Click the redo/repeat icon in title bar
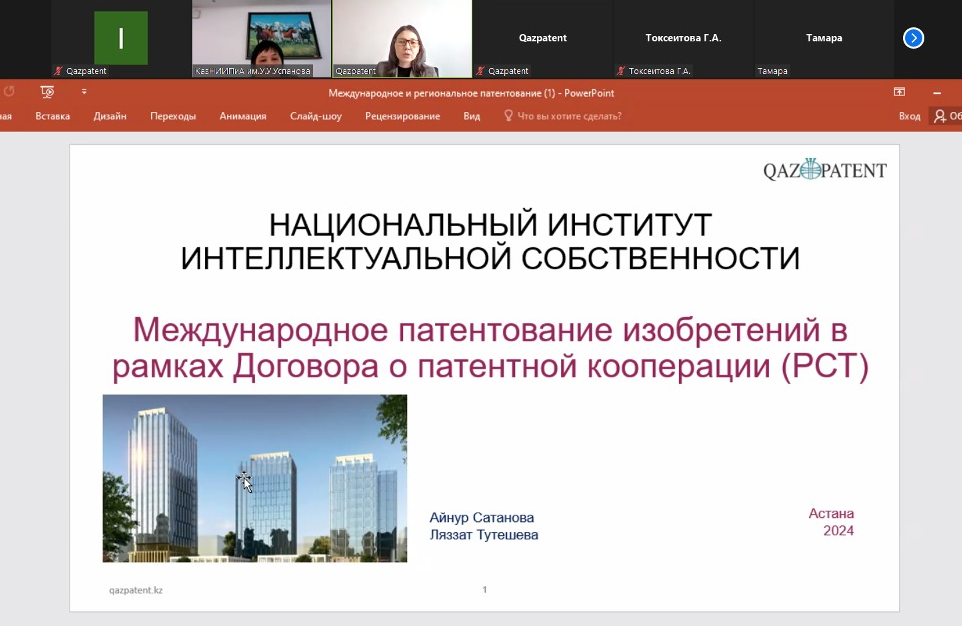Screen dimensions: 962x626 pyautogui.click(x=10, y=92)
